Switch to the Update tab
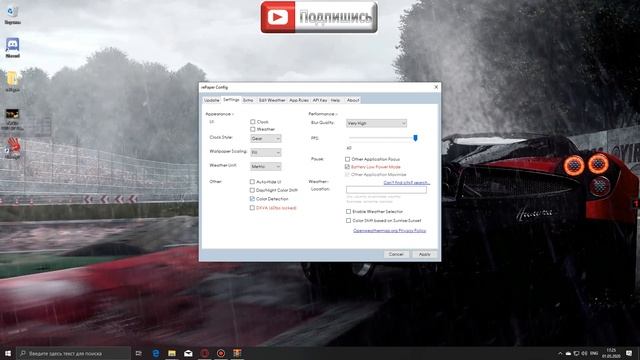 click(x=211, y=100)
